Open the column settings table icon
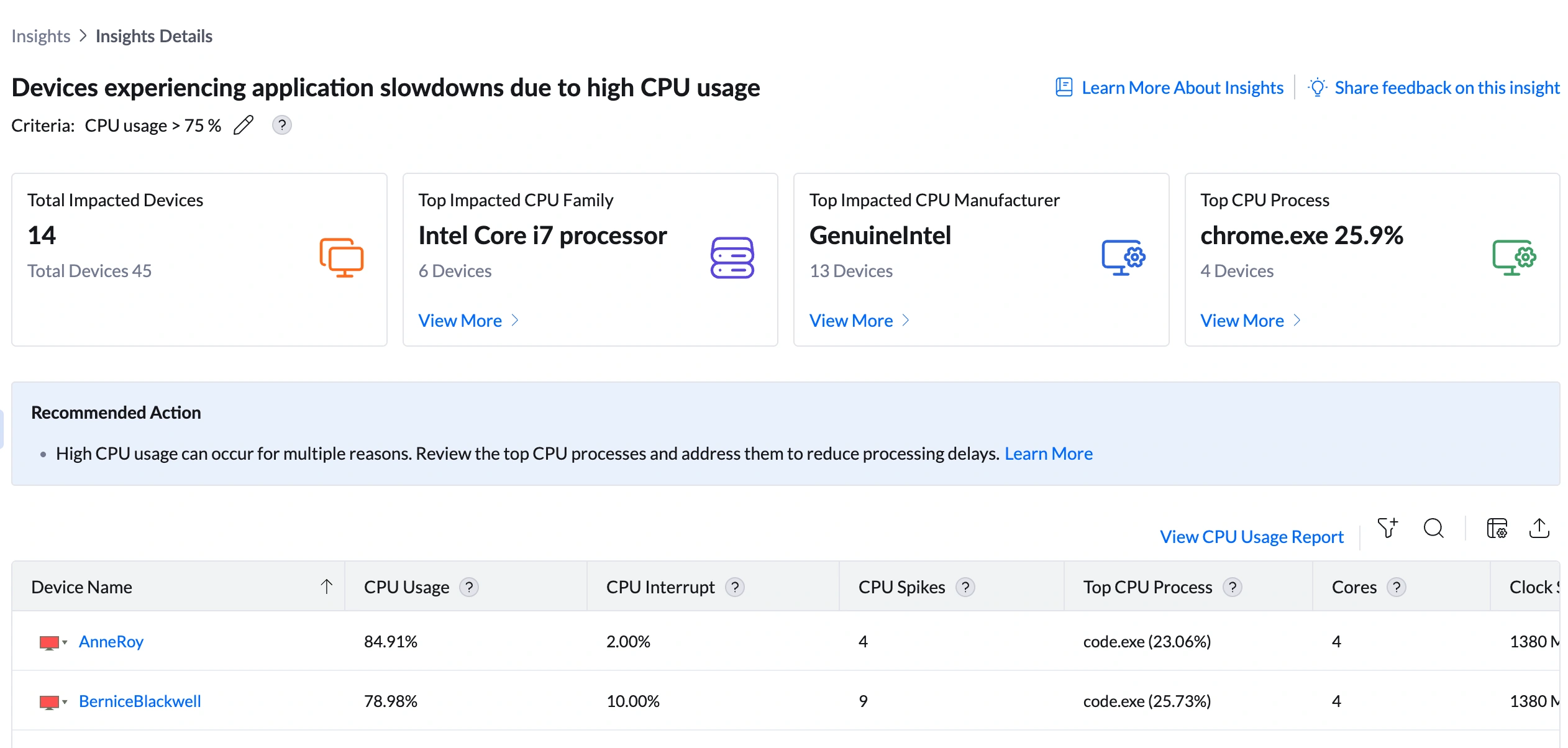This screenshot has height=748, width=1568. click(1497, 528)
